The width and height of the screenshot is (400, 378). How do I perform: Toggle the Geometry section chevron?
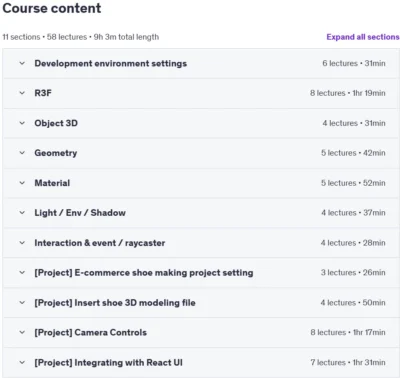tap(22, 153)
